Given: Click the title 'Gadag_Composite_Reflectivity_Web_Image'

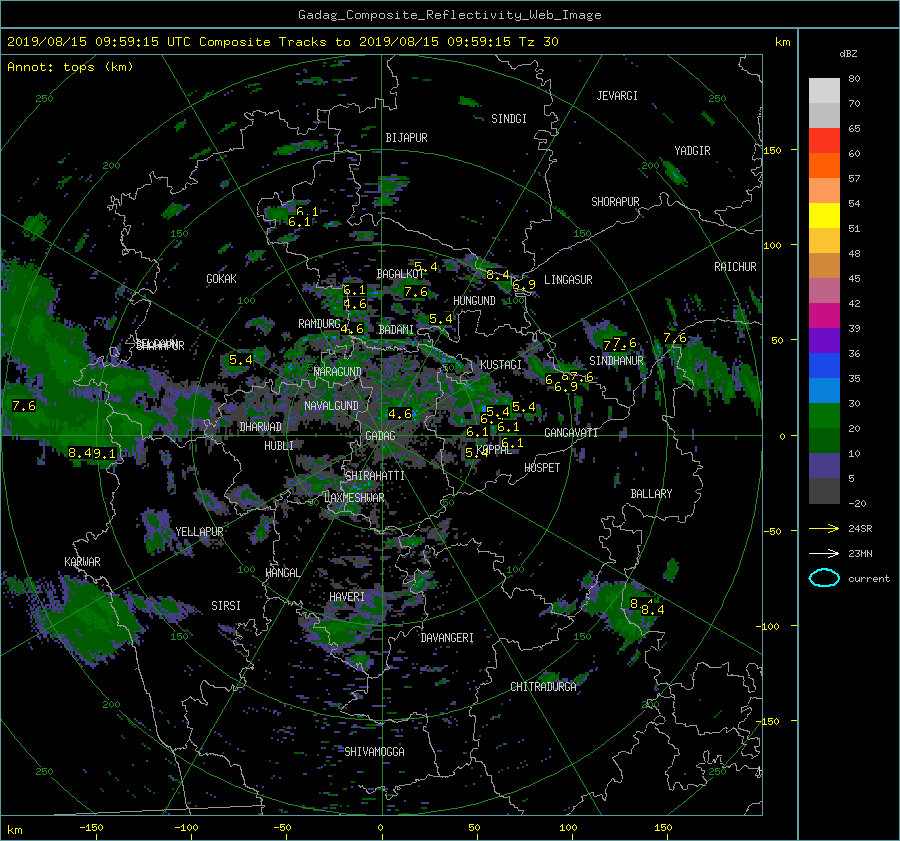Looking at the screenshot, I should click(449, 15).
